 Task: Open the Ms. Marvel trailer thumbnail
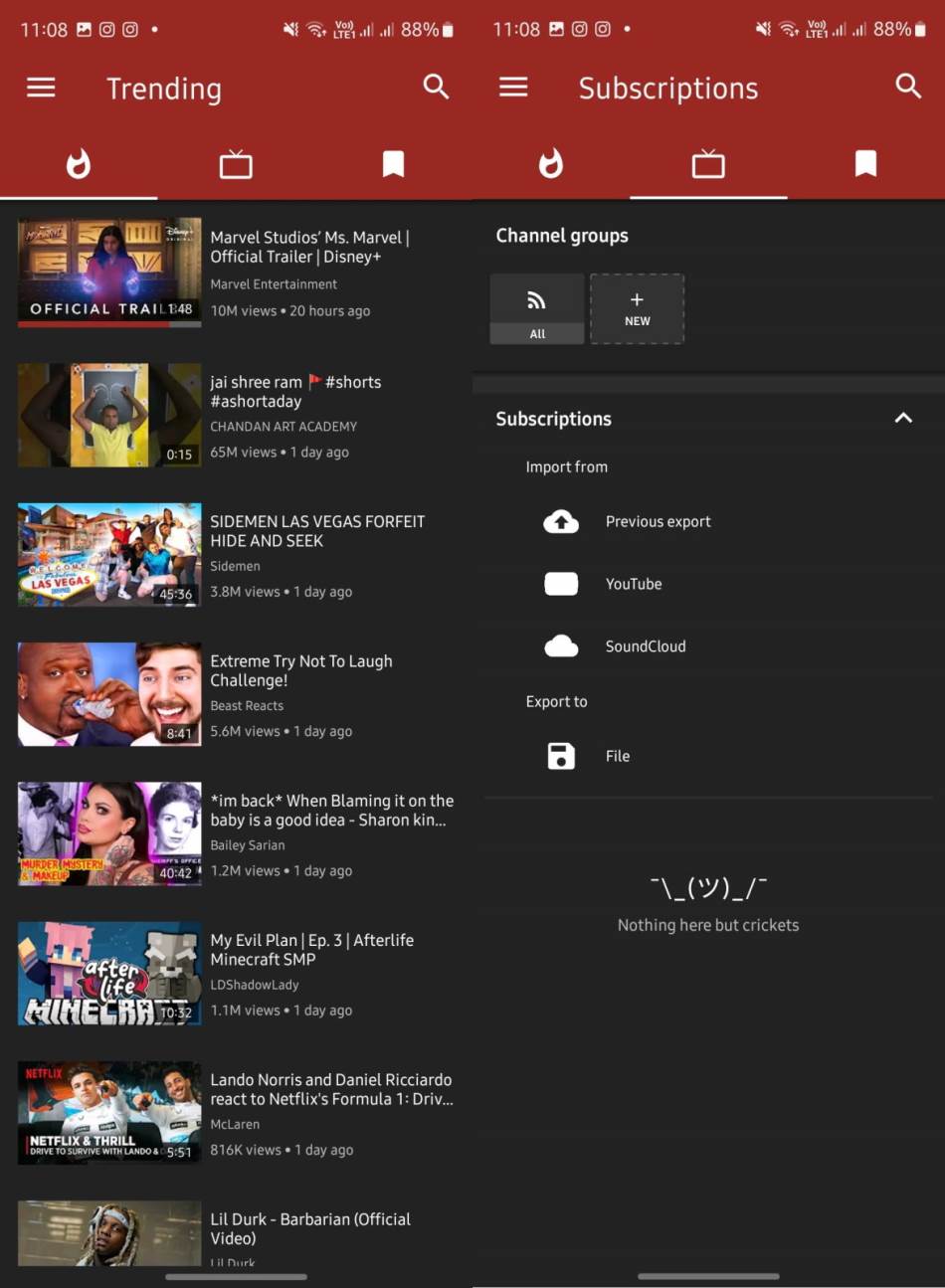(109, 270)
